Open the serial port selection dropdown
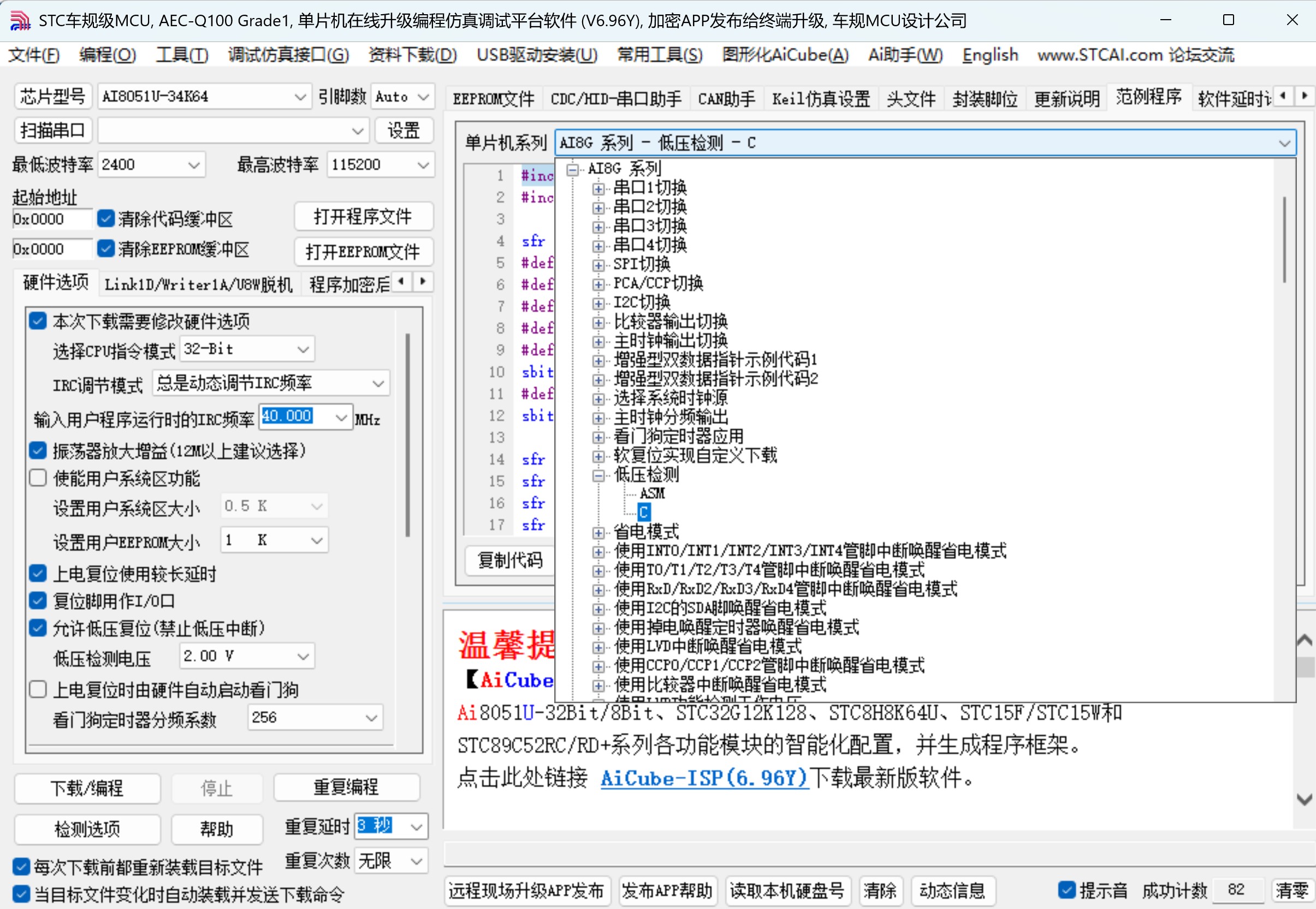This screenshot has height=909, width=1316. pos(357,131)
